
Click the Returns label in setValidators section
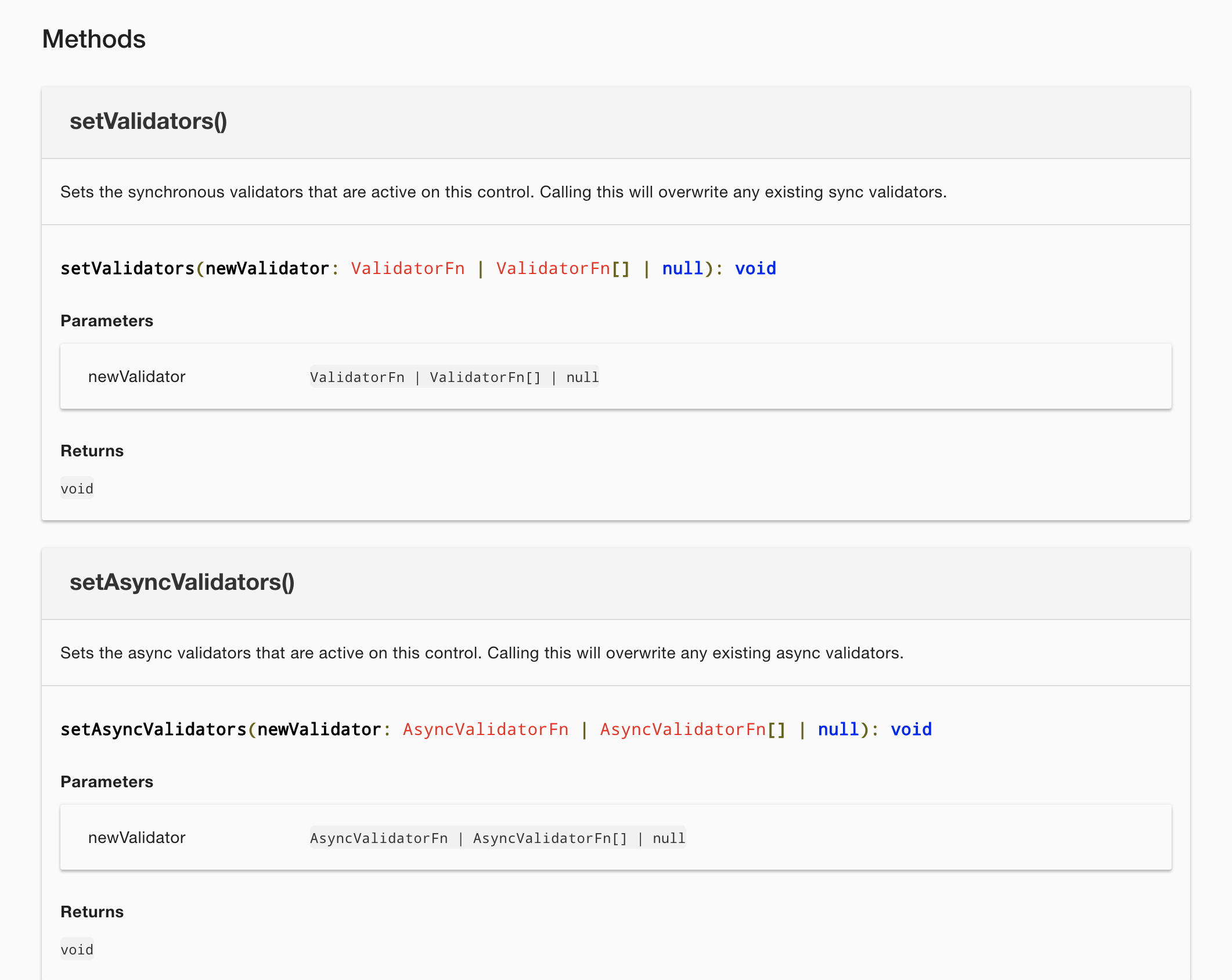click(92, 451)
